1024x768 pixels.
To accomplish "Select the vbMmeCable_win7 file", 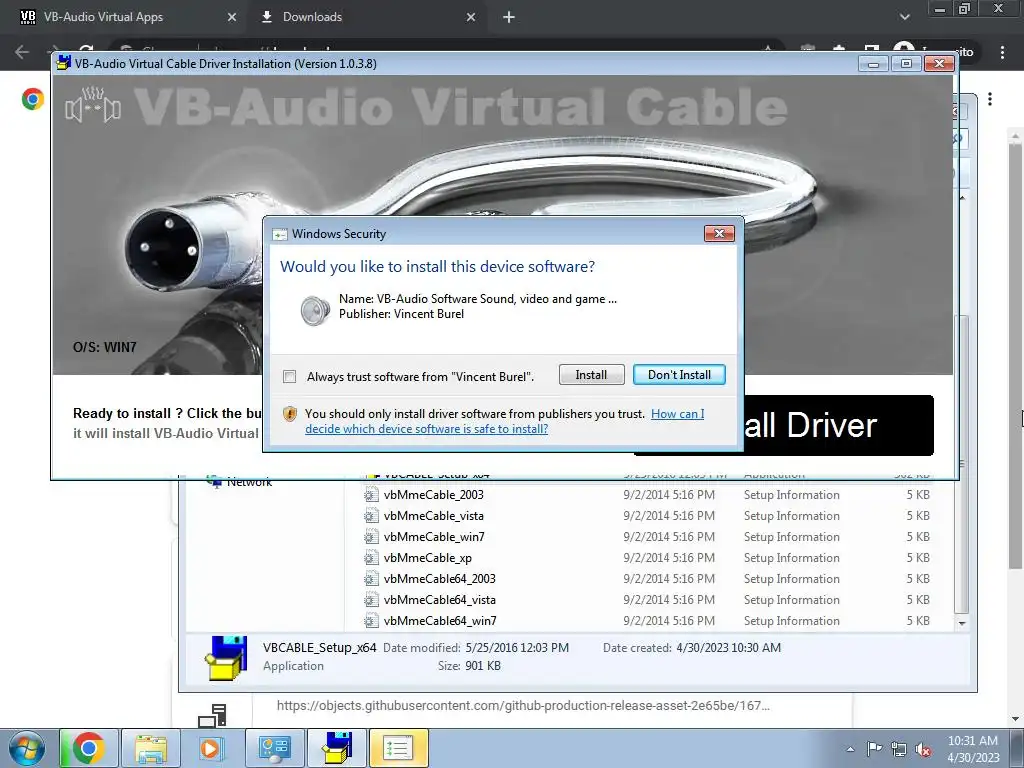I will (434, 537).
